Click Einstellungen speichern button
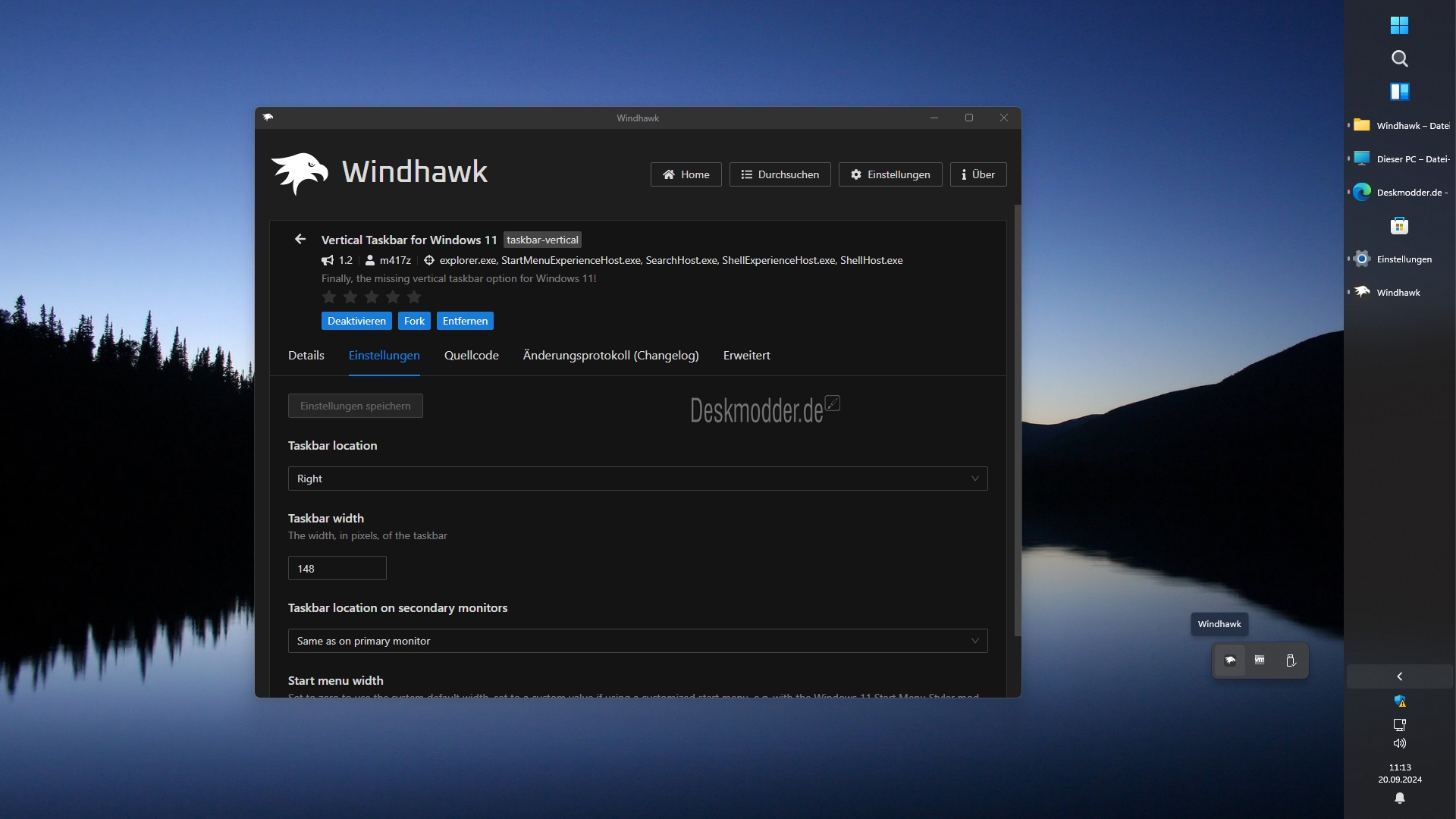 pos(356,406)
